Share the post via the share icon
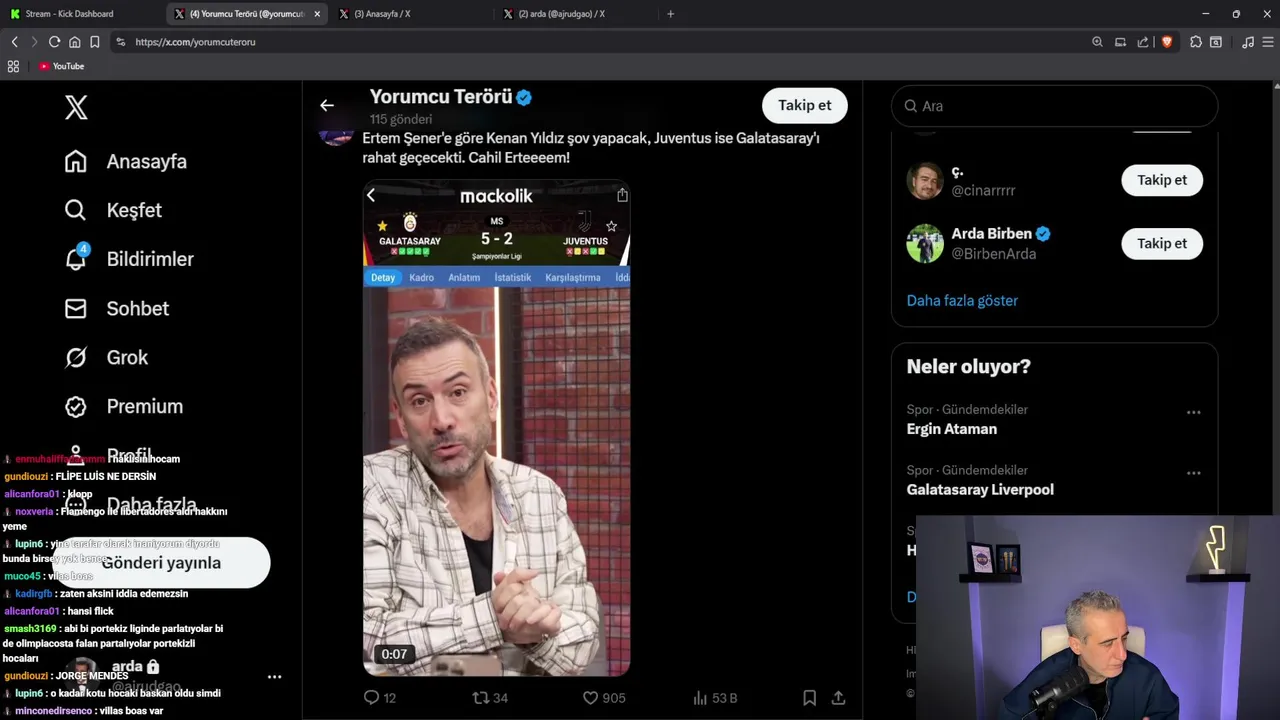Viewport: 1280px width, 720px height. point(838,698)
